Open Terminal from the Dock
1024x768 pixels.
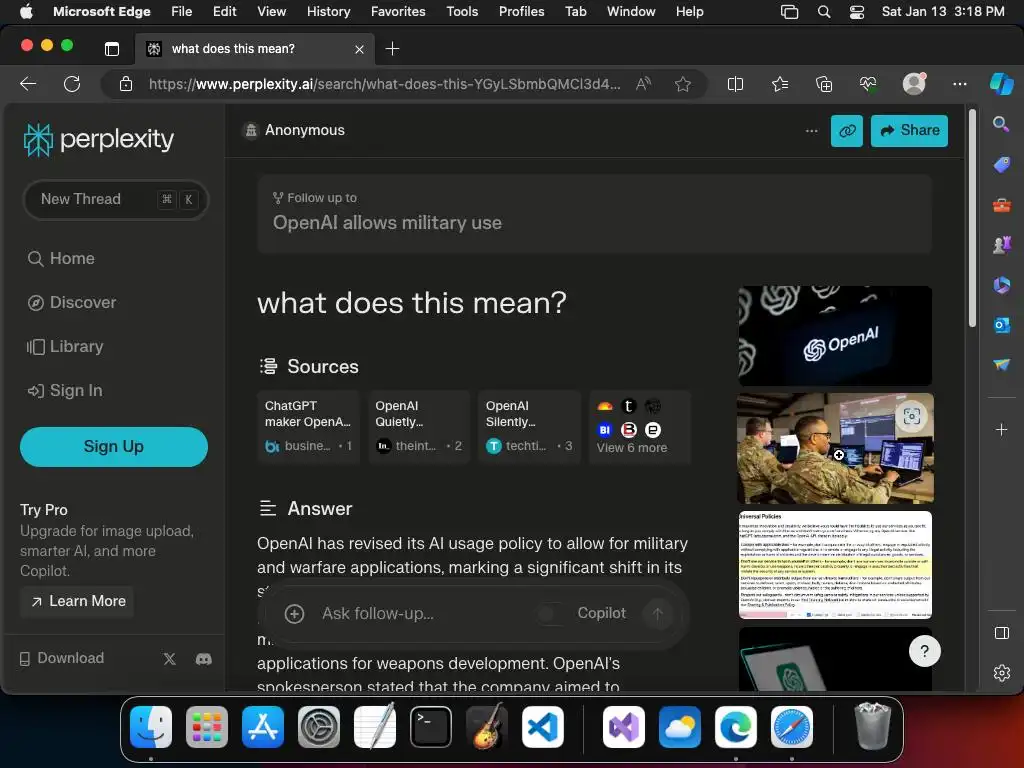coord(431,727)
